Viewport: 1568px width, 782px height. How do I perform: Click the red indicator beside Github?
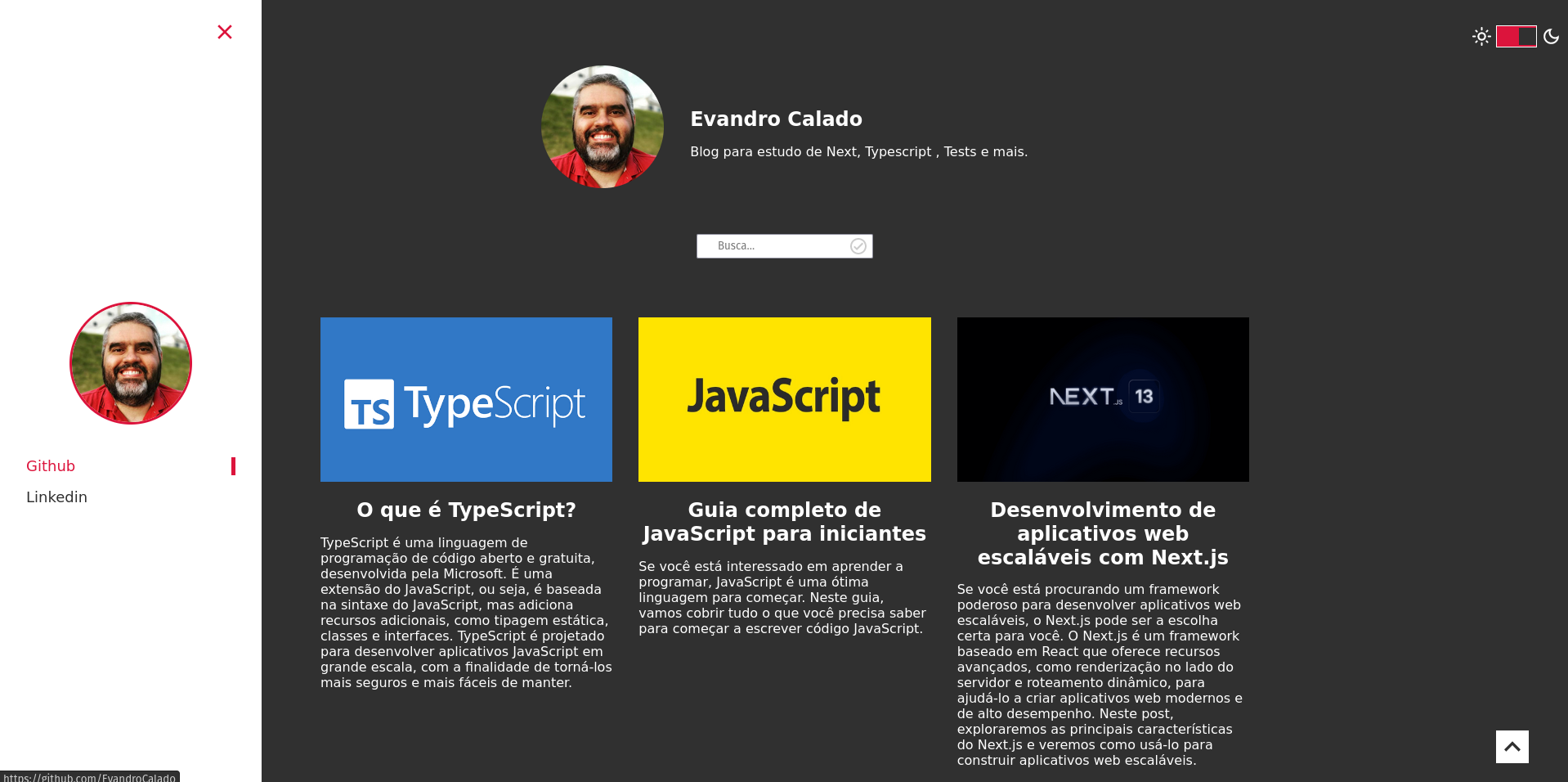pyautogui.click(x=234, y=465)
